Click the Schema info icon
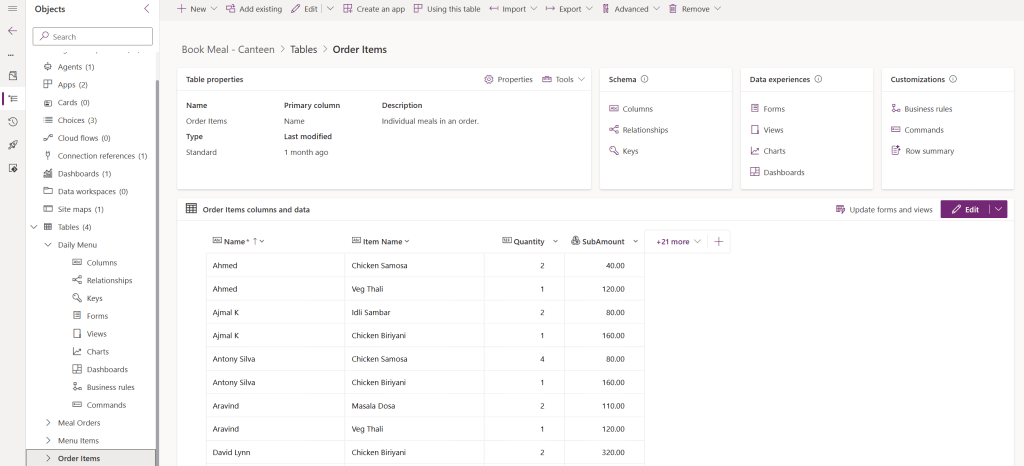This screenshot has width=1024, height=466. click(644, 79)
